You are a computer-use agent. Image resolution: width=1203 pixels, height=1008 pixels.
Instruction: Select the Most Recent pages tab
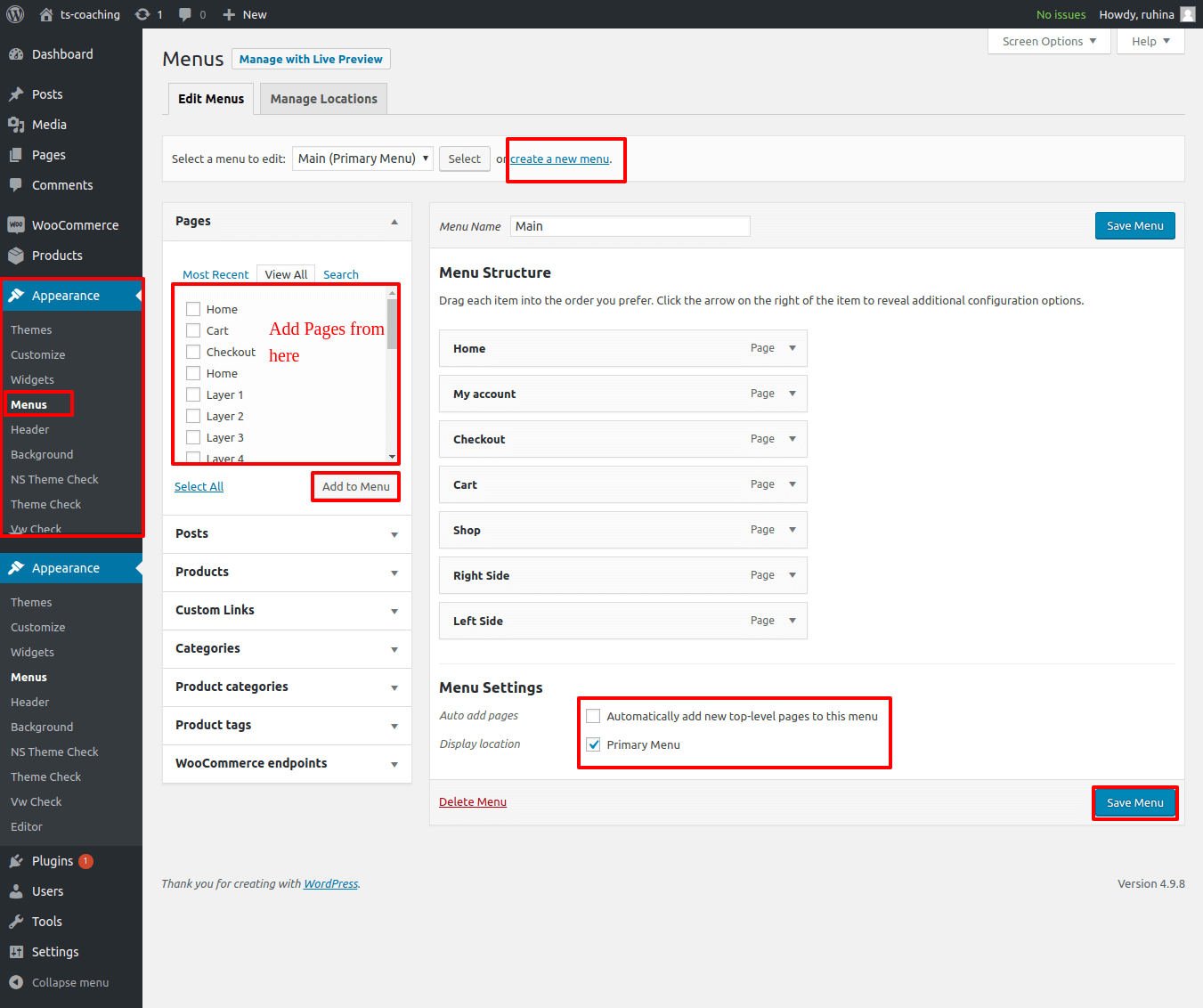pos(215,274)
